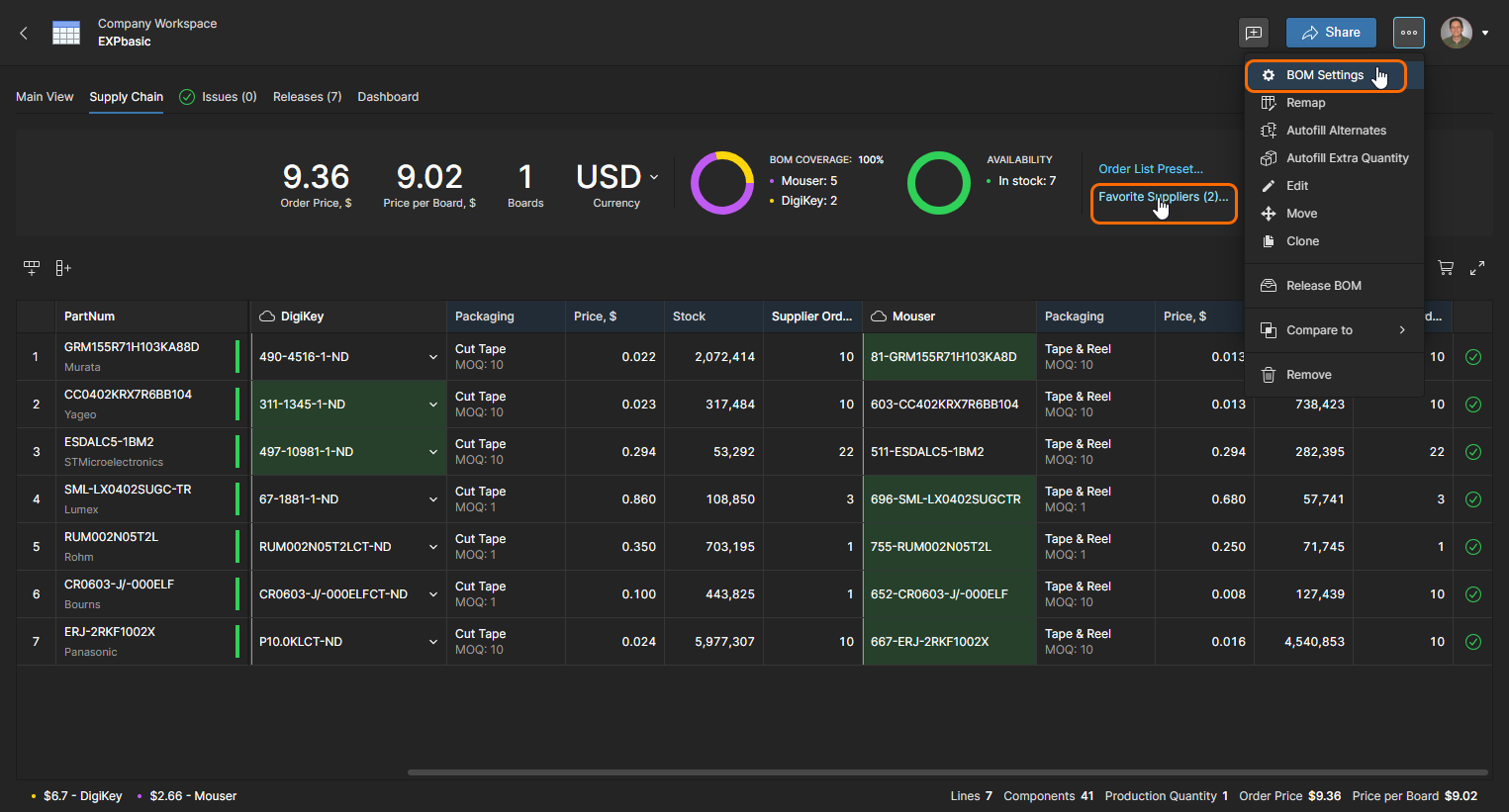Click the column grouping icon above table

click(32, 268)
